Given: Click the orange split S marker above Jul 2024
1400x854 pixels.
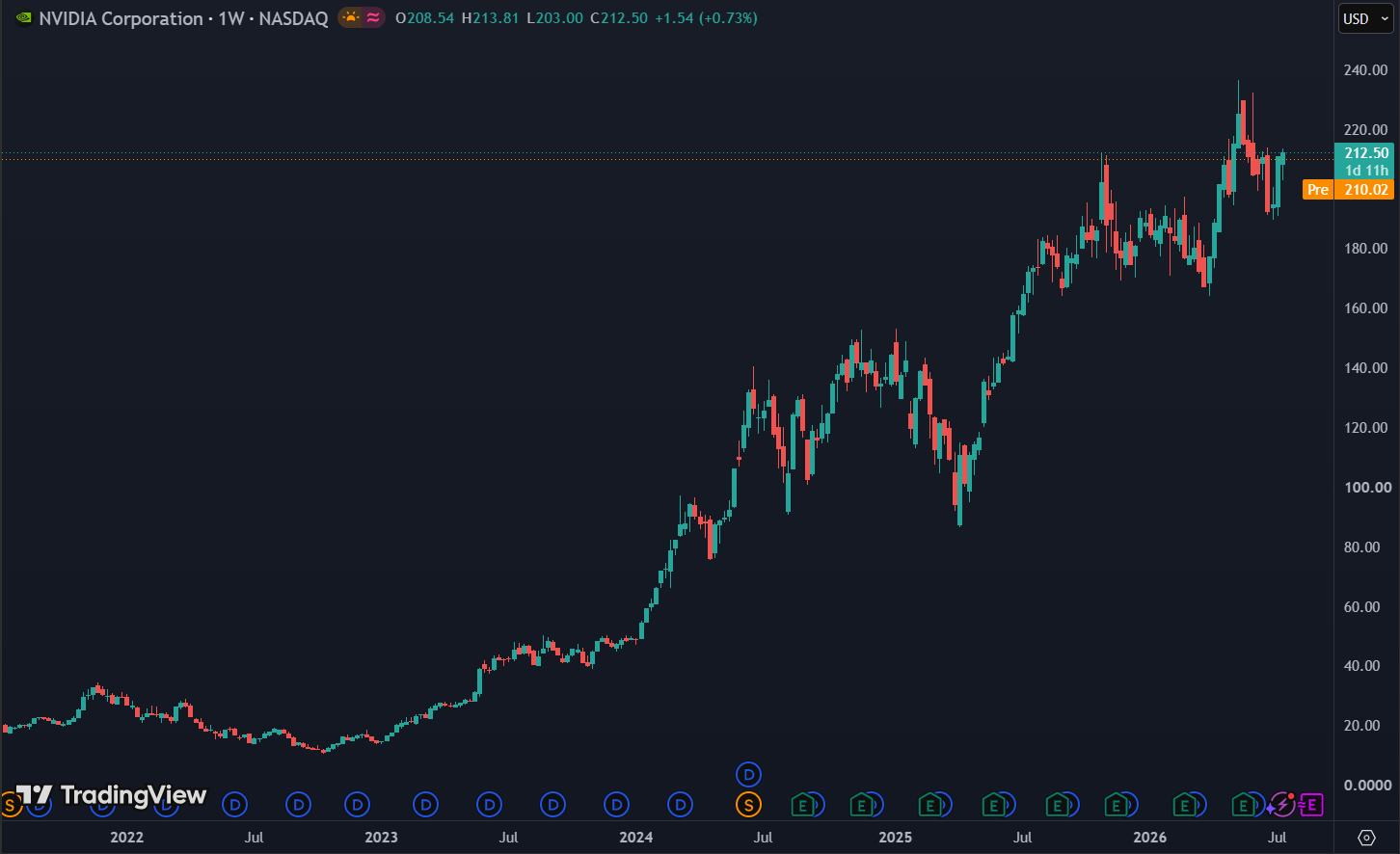Looking at the screenshot, I should [747, 804].
